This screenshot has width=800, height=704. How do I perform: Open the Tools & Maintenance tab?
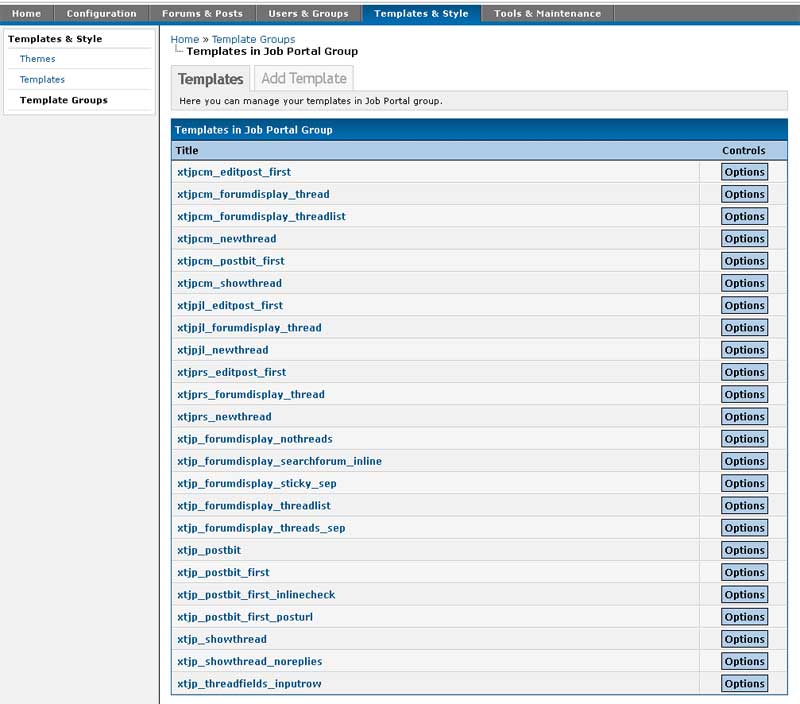click(x=547, y=13)
